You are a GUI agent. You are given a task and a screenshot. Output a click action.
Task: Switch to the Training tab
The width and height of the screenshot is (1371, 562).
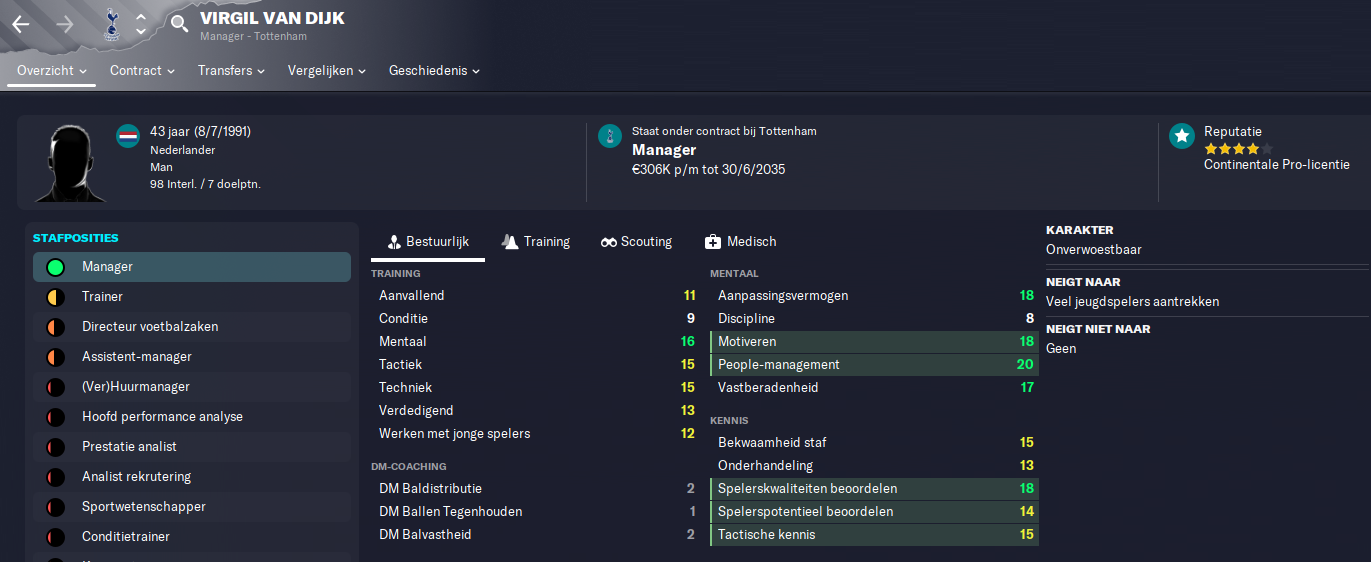pos(536,241)
